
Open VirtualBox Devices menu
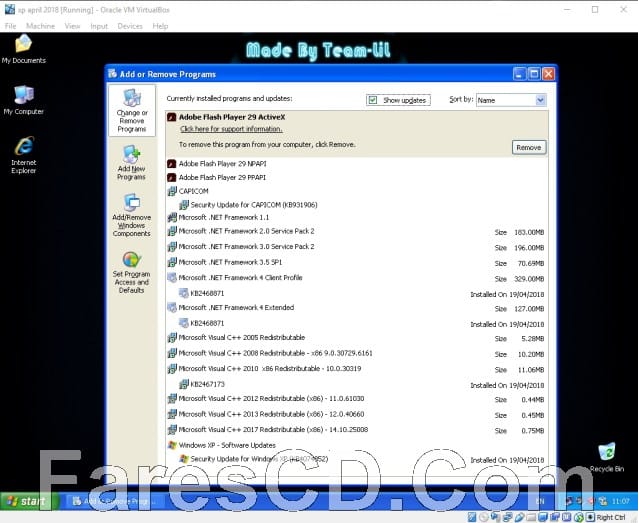(130, 26)
